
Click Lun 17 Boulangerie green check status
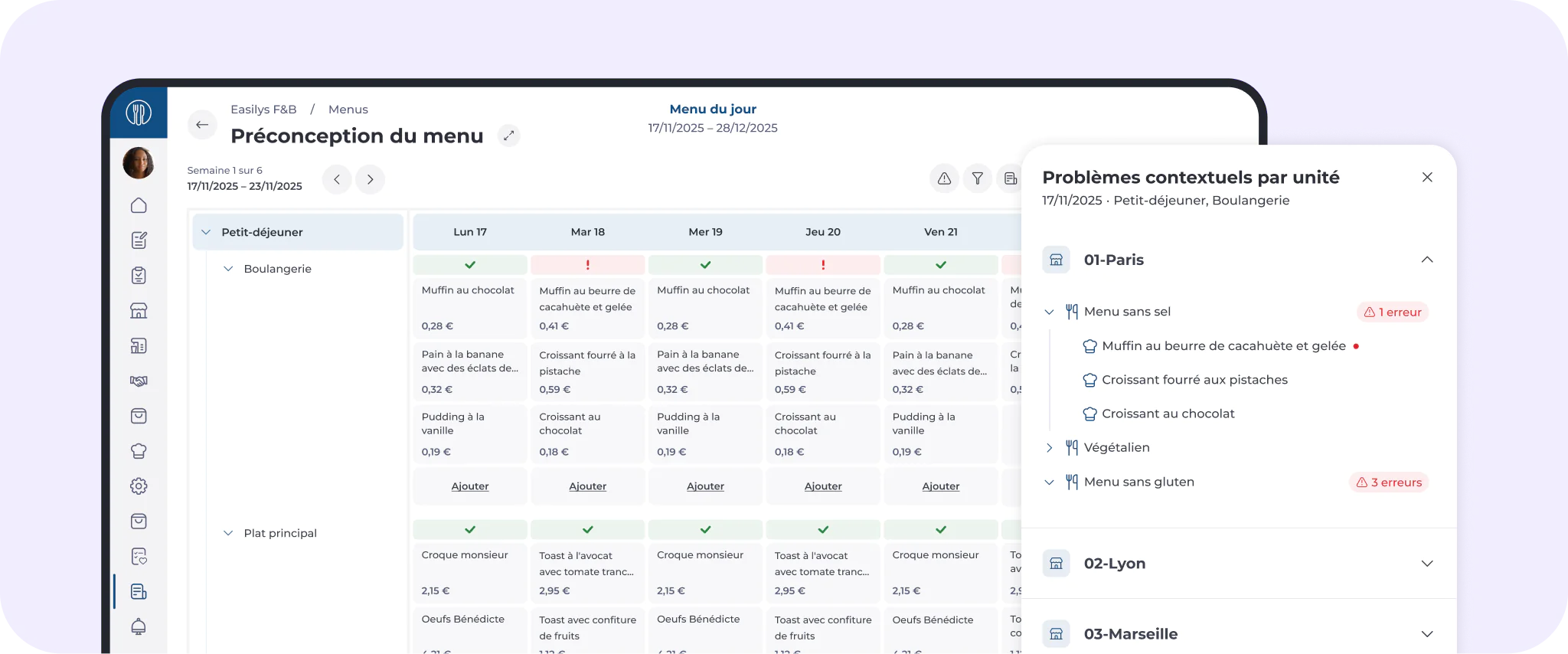[470, 265]
